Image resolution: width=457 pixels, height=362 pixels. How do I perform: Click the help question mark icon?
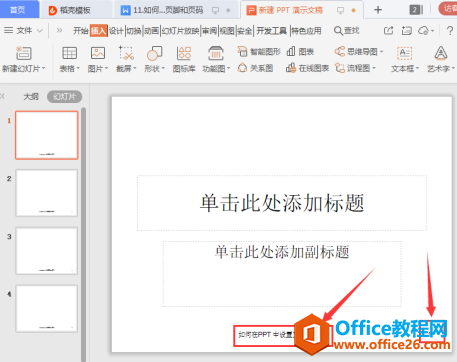pyautogui.click(x=450, y=31)
